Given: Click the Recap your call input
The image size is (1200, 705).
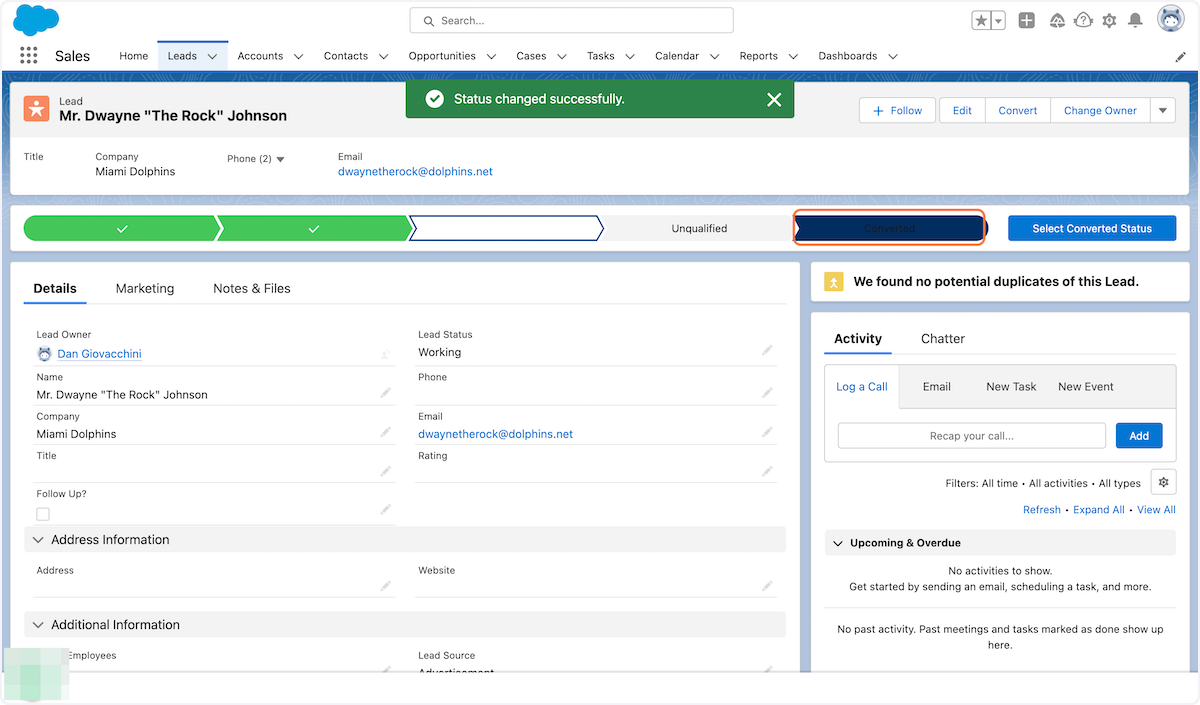Looking at the screenshot, I should (x=972, y=436).
